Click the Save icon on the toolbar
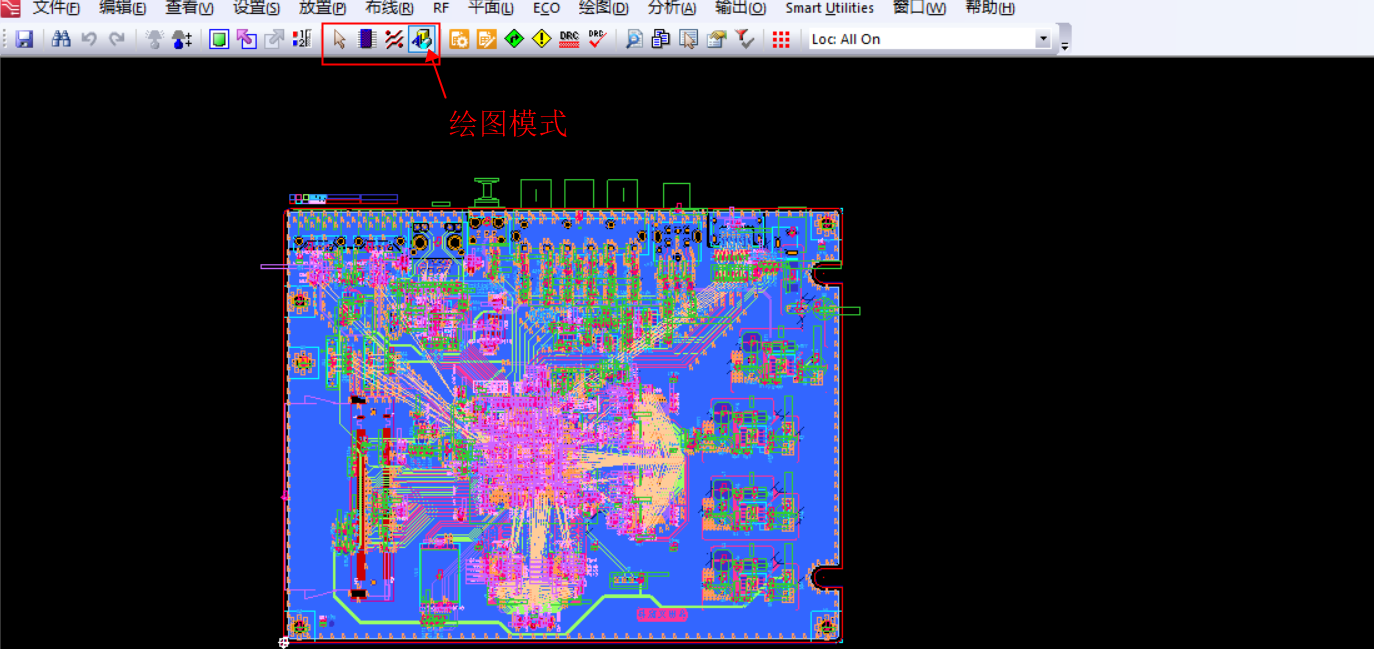This screenshot has height=649, width=1374. pyautogui.click(x=23, y=39)
